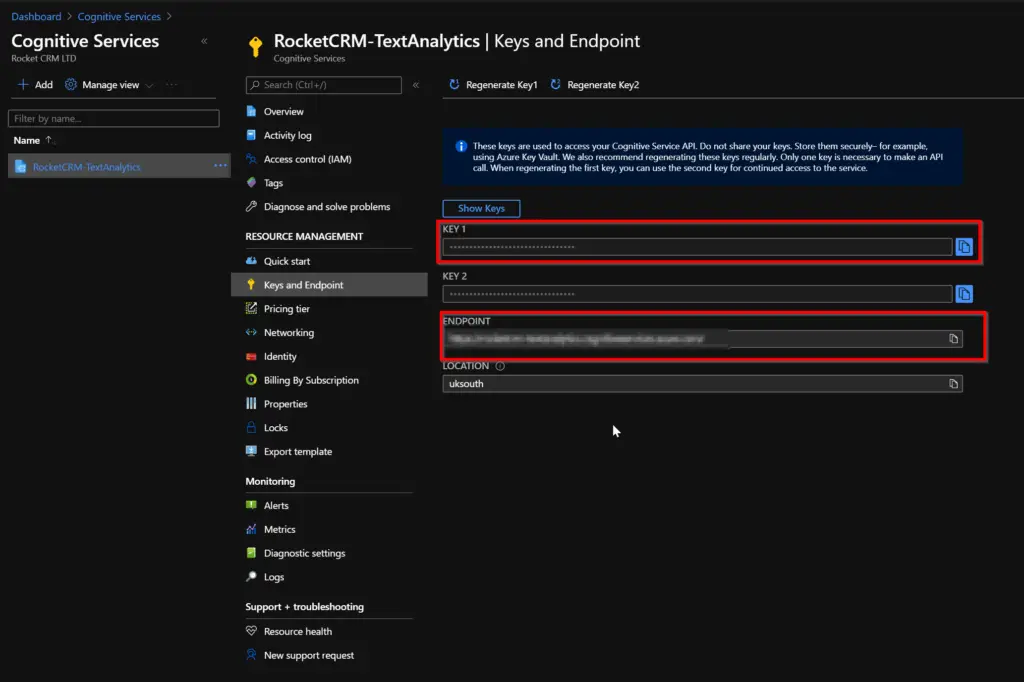Collapse the resource menu with double chevron
The width and height of the screenshot is (1024, 682).
tap(416, 85)
